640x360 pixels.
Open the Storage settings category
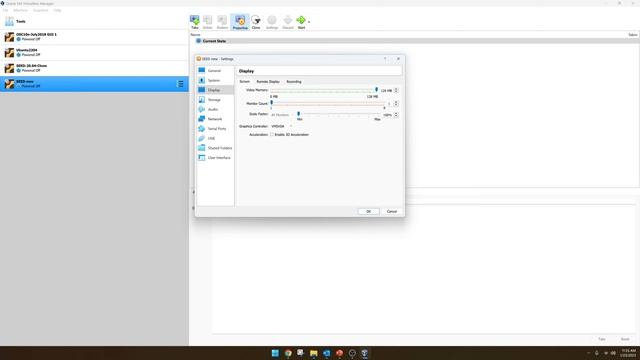pyautogui.click(x=215, y=100)
